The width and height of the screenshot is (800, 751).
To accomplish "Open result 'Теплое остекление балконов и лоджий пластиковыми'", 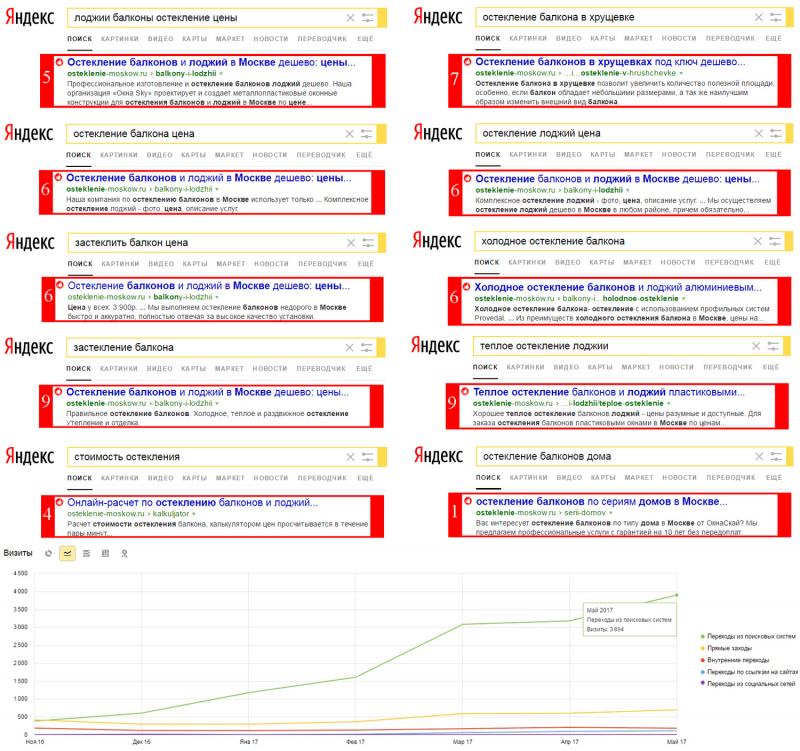I will click(x=609, y=392).
